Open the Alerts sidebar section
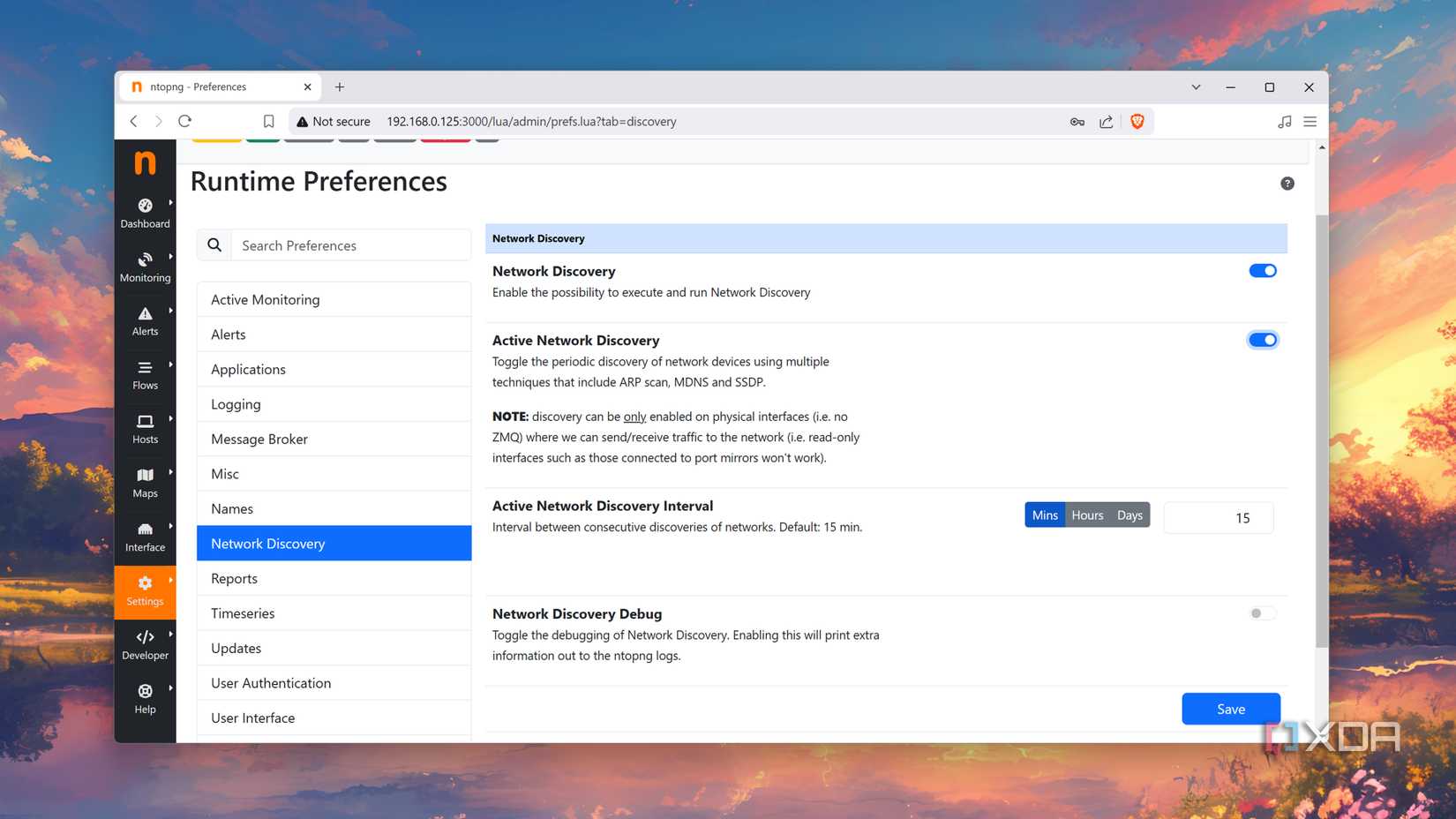This screenshot has width=1456, height=819. tap(145, 320)
